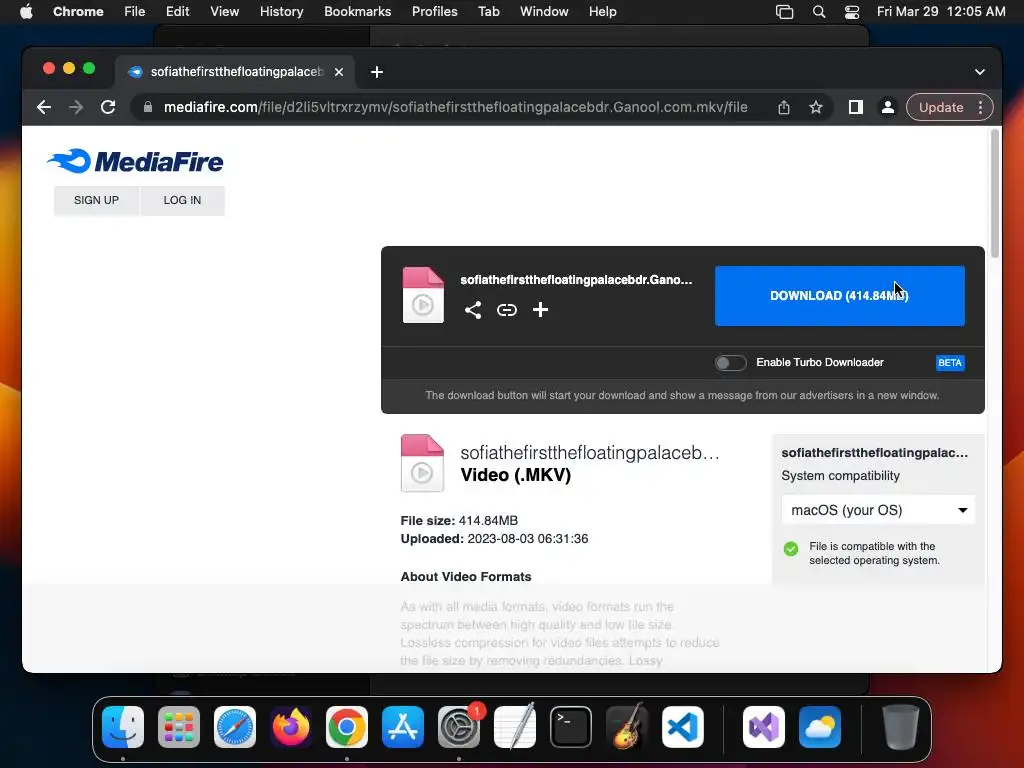Open a new tab with plus button
The height and width of the screenshot is (768, 1024).
(377, 72)
